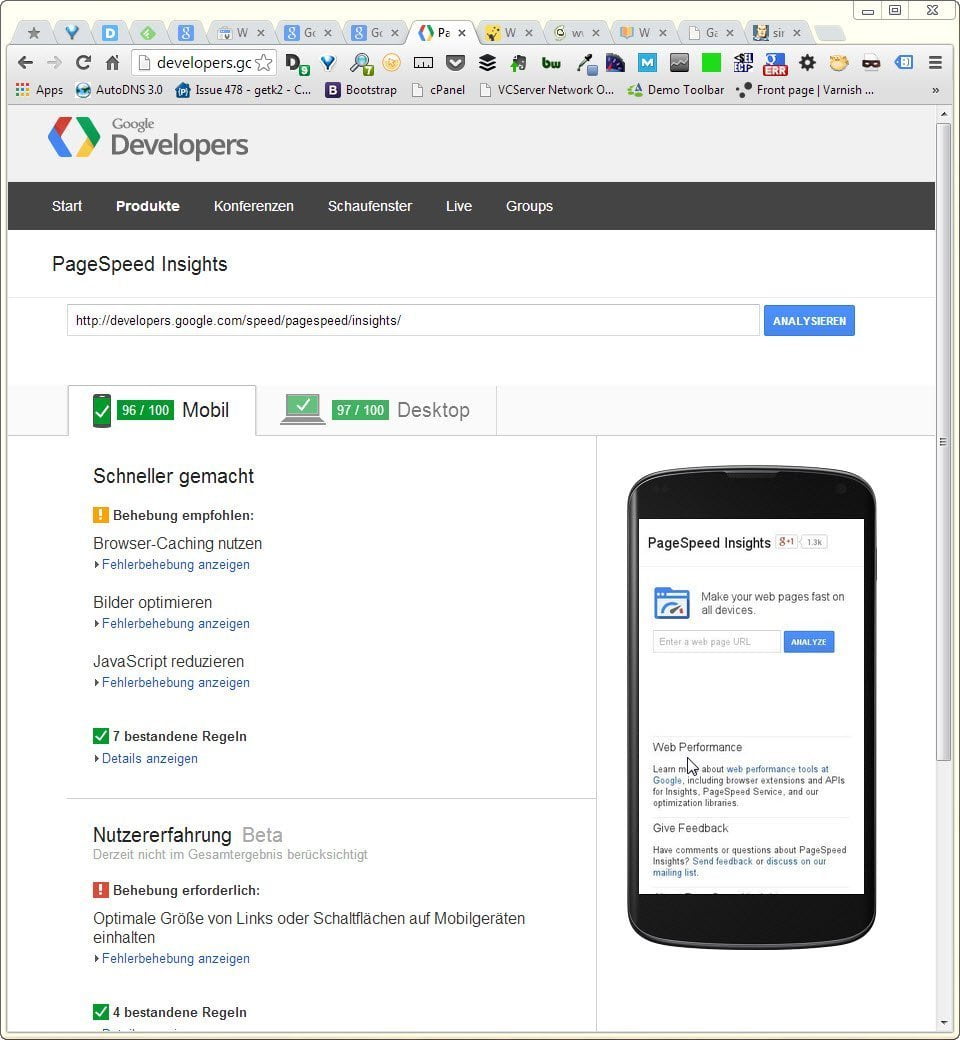Image resolution: width=960 pixels, height=1040 pixels.
Task: Click the g+1 button in phone preview
Action: click(x=786, y=542)
